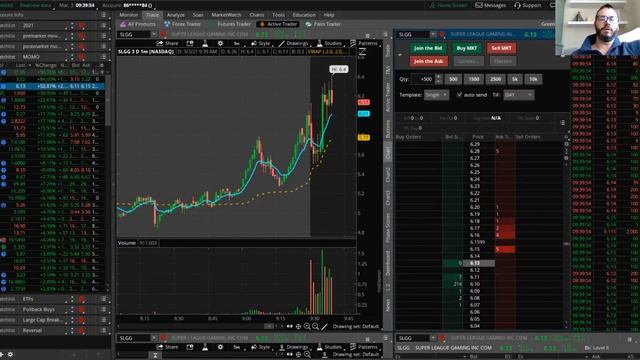Viewport: 640px width, 360px height.
Task: Open the ladder options menu icon beside PL Open
Action: coord(562,122)
